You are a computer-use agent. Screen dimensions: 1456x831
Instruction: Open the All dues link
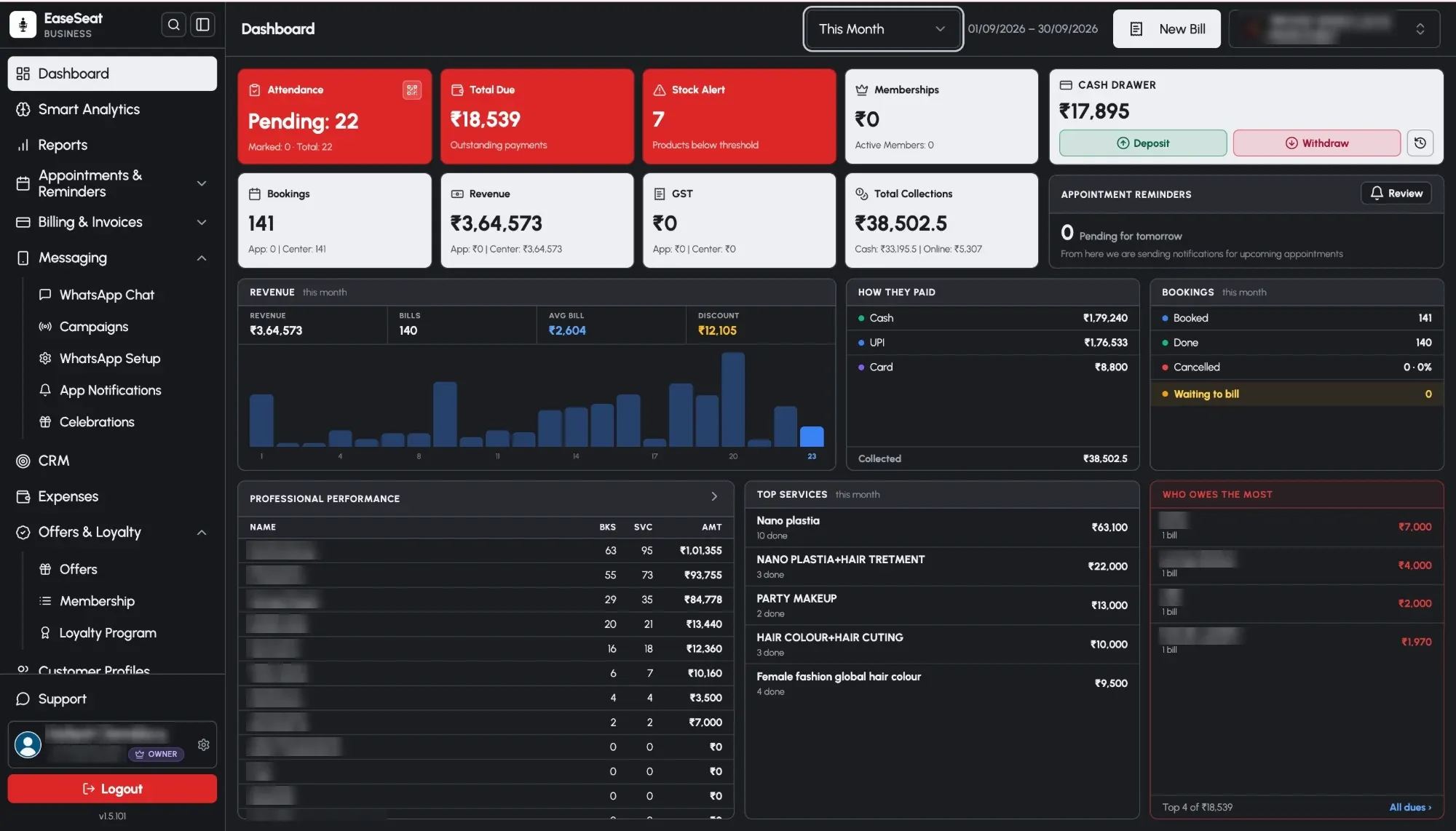click(1410, 807)
